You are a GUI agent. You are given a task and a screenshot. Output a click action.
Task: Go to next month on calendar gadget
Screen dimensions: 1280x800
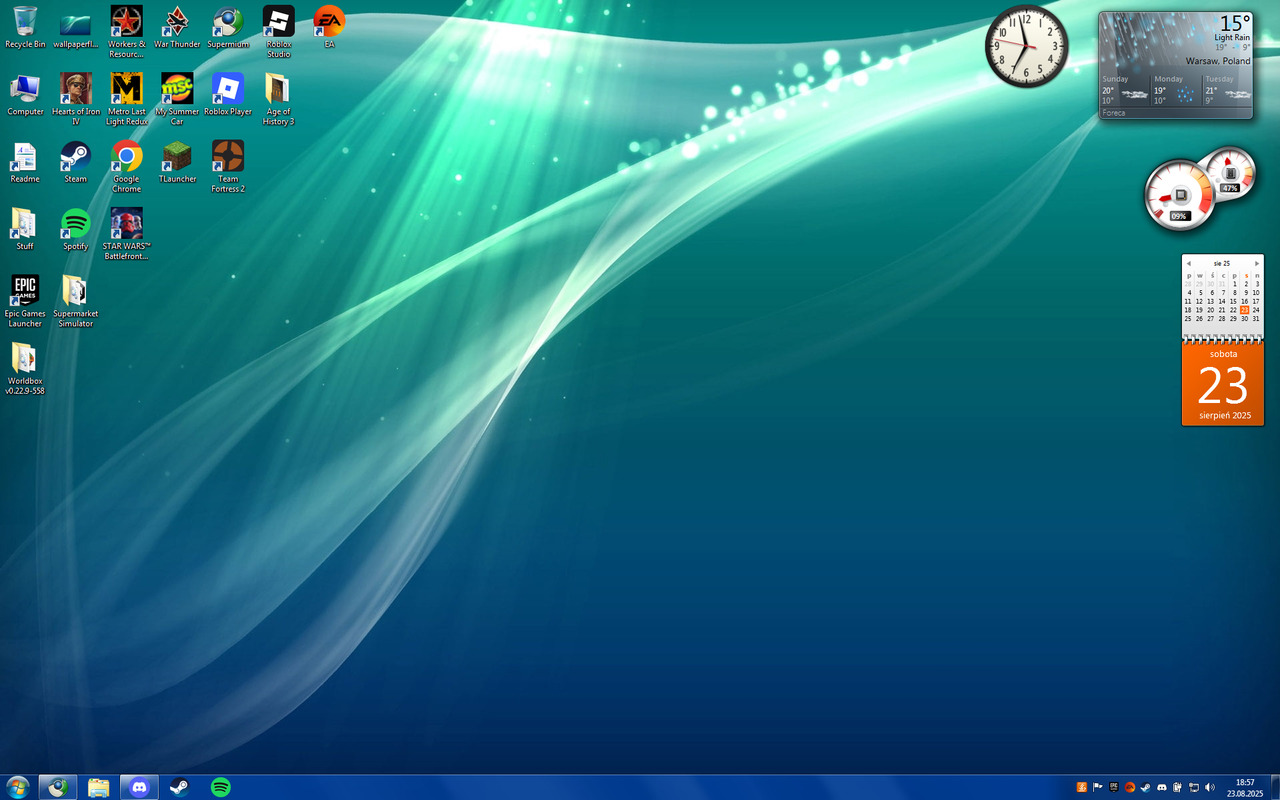tap(1257, 262)
